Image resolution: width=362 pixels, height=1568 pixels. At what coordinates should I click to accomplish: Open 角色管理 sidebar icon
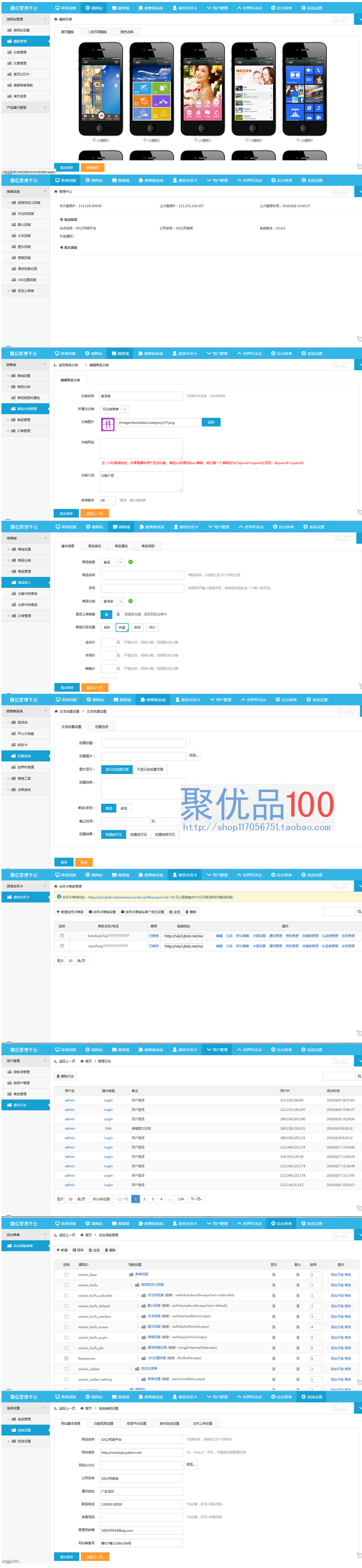pyautogui.click(x=10, y=1094)
